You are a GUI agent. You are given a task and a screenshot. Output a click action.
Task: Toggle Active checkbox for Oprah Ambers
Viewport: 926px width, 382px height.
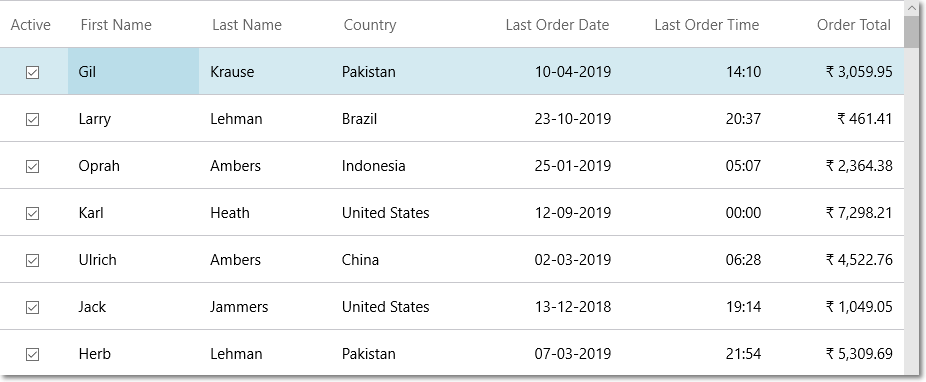click(32, 166)
